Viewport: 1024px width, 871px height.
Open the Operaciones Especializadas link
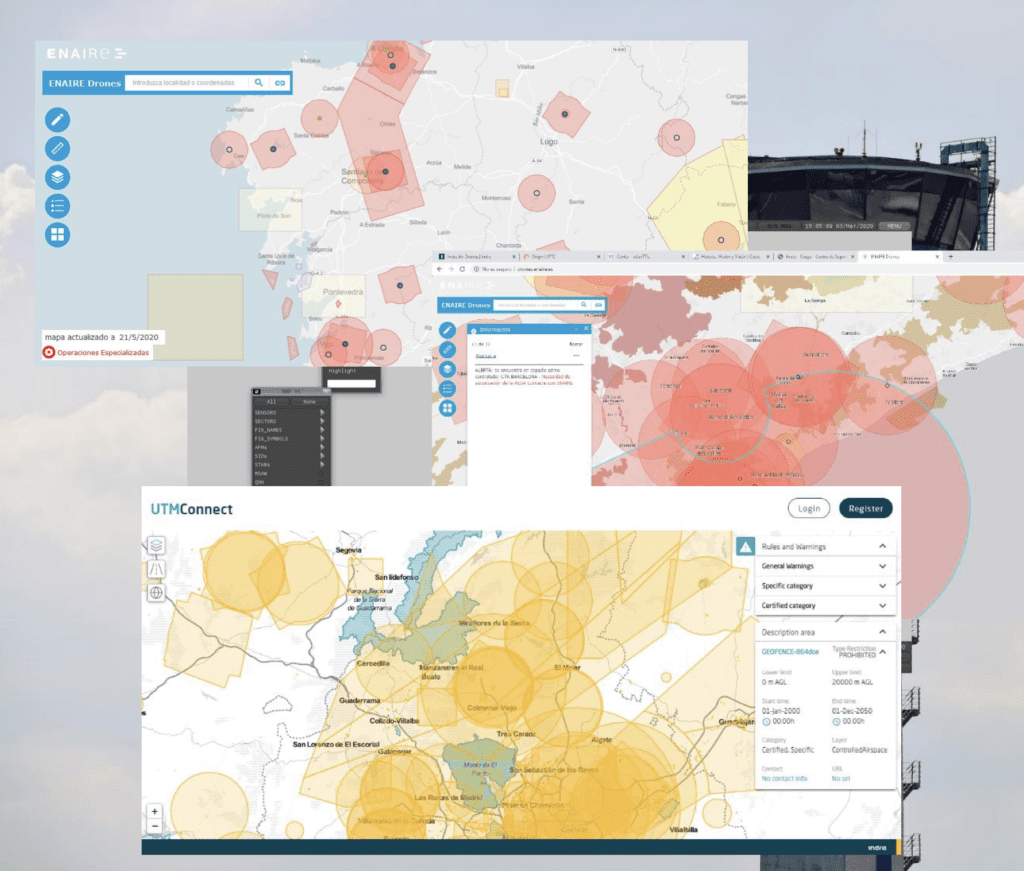pos(103,353)
